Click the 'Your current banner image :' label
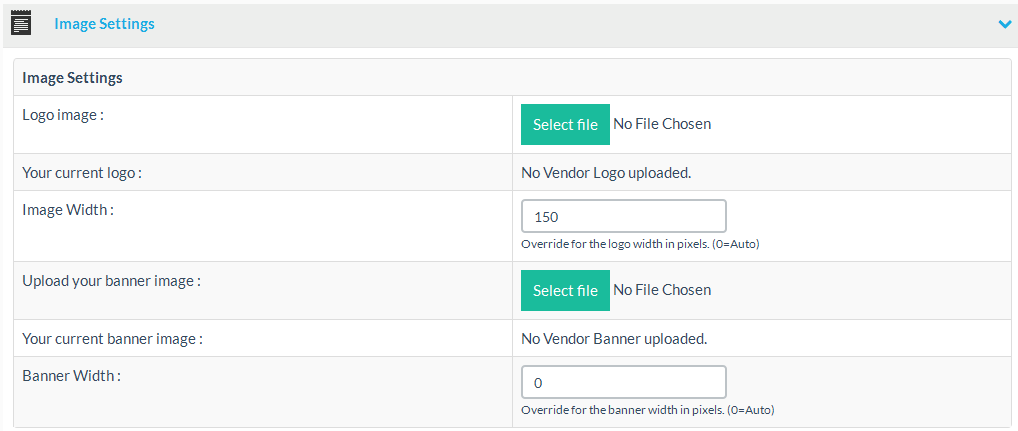 112,338
